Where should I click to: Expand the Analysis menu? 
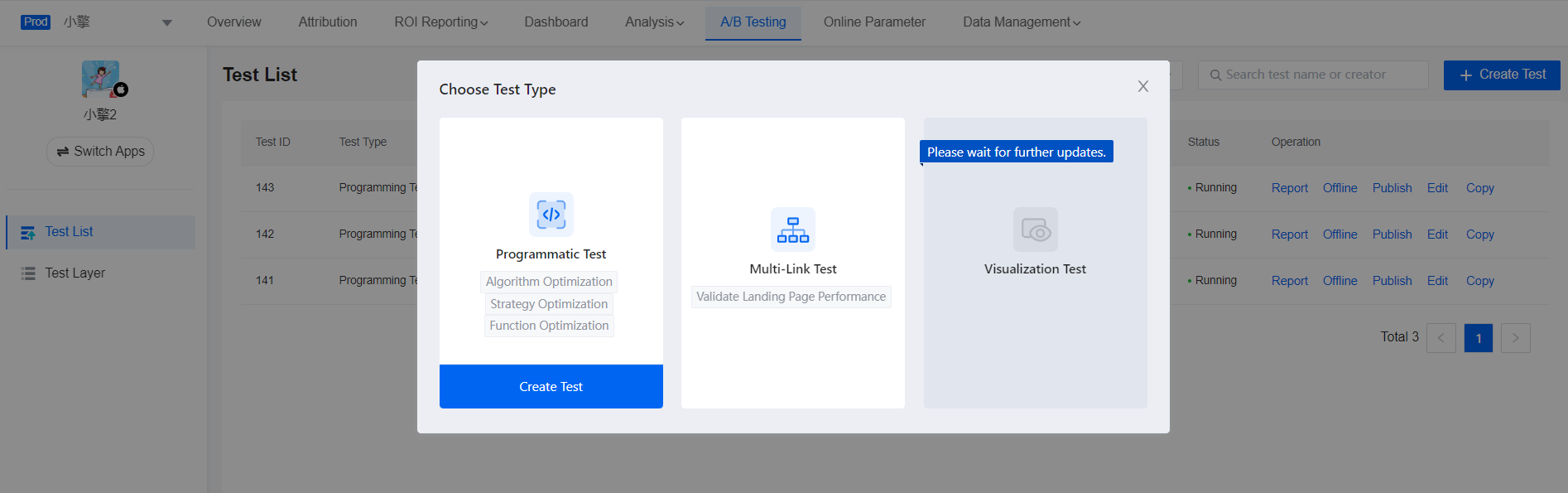point(655,22)
